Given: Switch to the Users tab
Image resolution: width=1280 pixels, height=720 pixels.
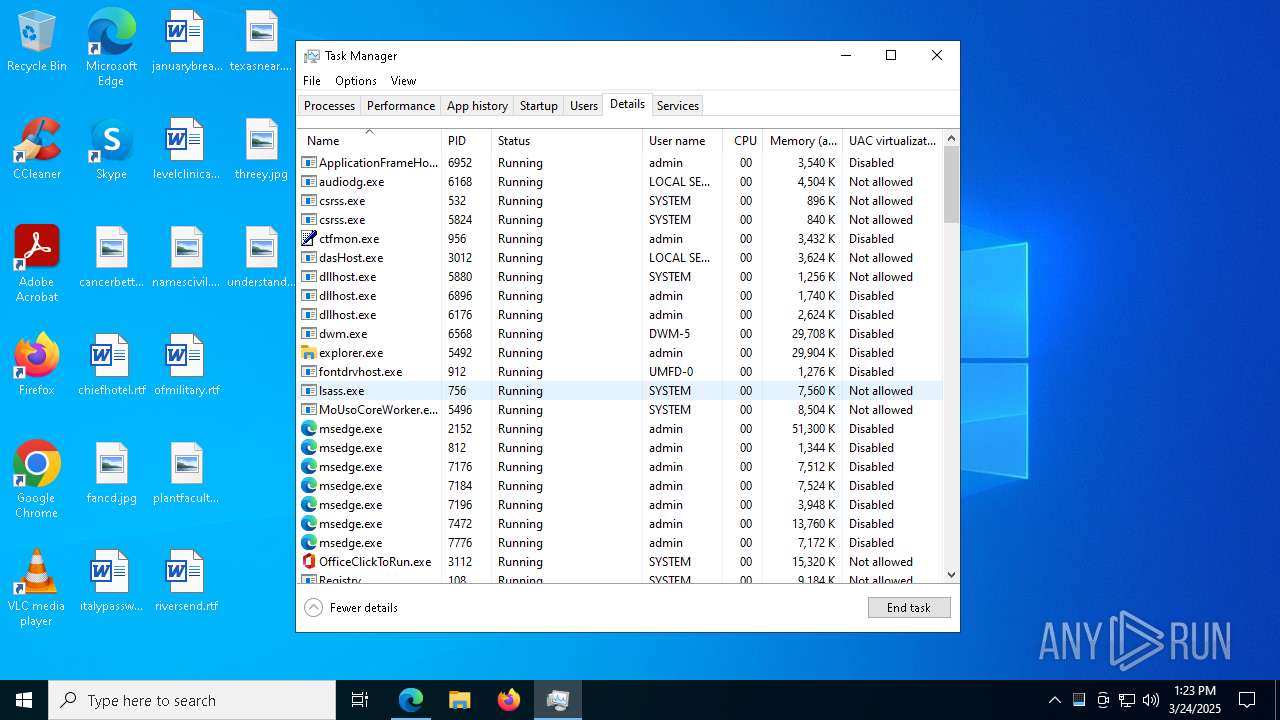Looking at the screenshot, I should 584,106.
